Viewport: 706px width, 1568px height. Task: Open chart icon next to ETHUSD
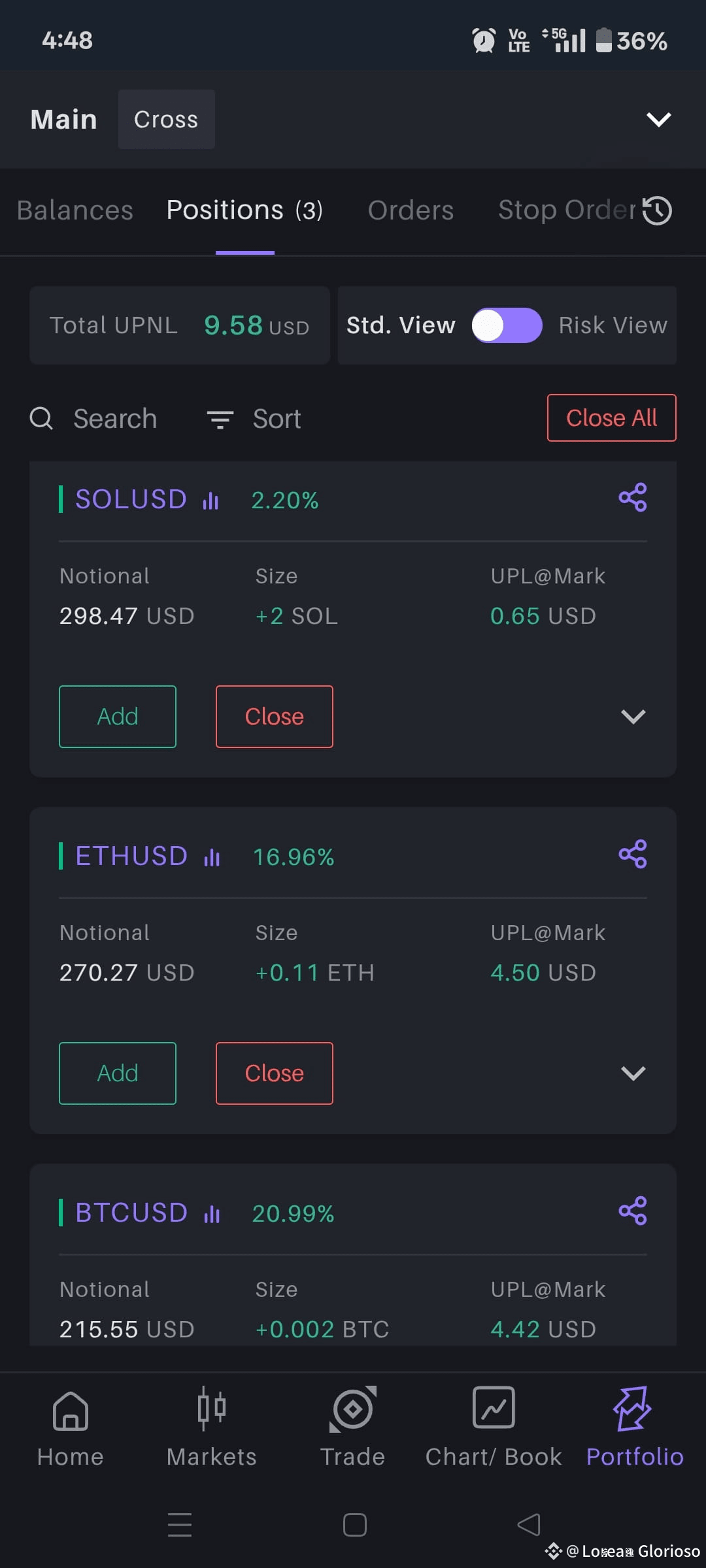pyautogui.click(x=212, y=857)
